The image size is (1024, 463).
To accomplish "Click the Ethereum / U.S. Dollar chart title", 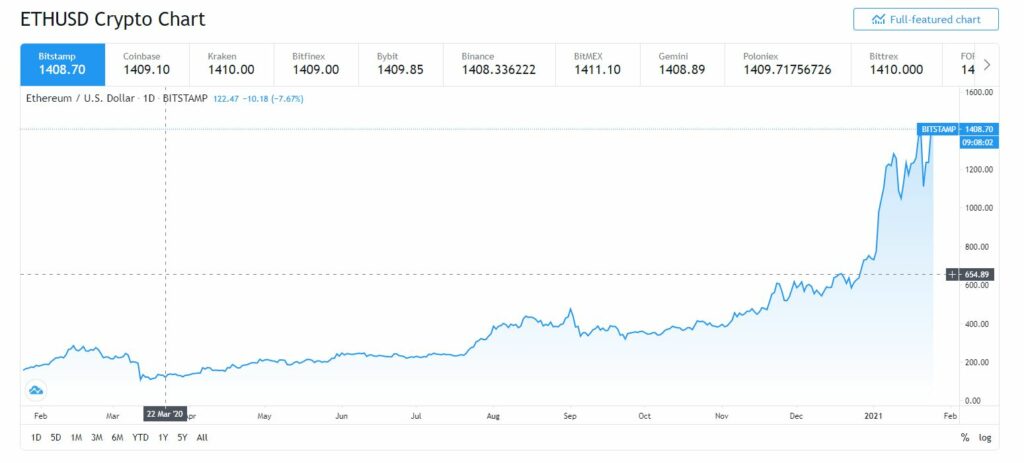I will [115, 99].
